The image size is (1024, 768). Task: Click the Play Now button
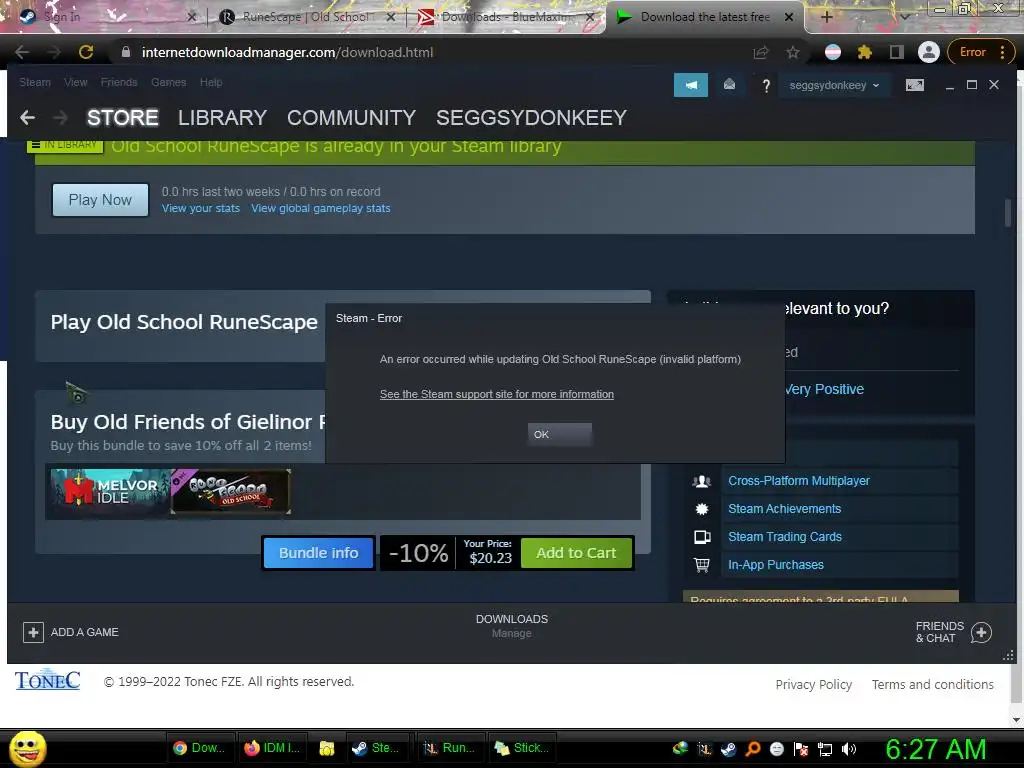(100, 200)
